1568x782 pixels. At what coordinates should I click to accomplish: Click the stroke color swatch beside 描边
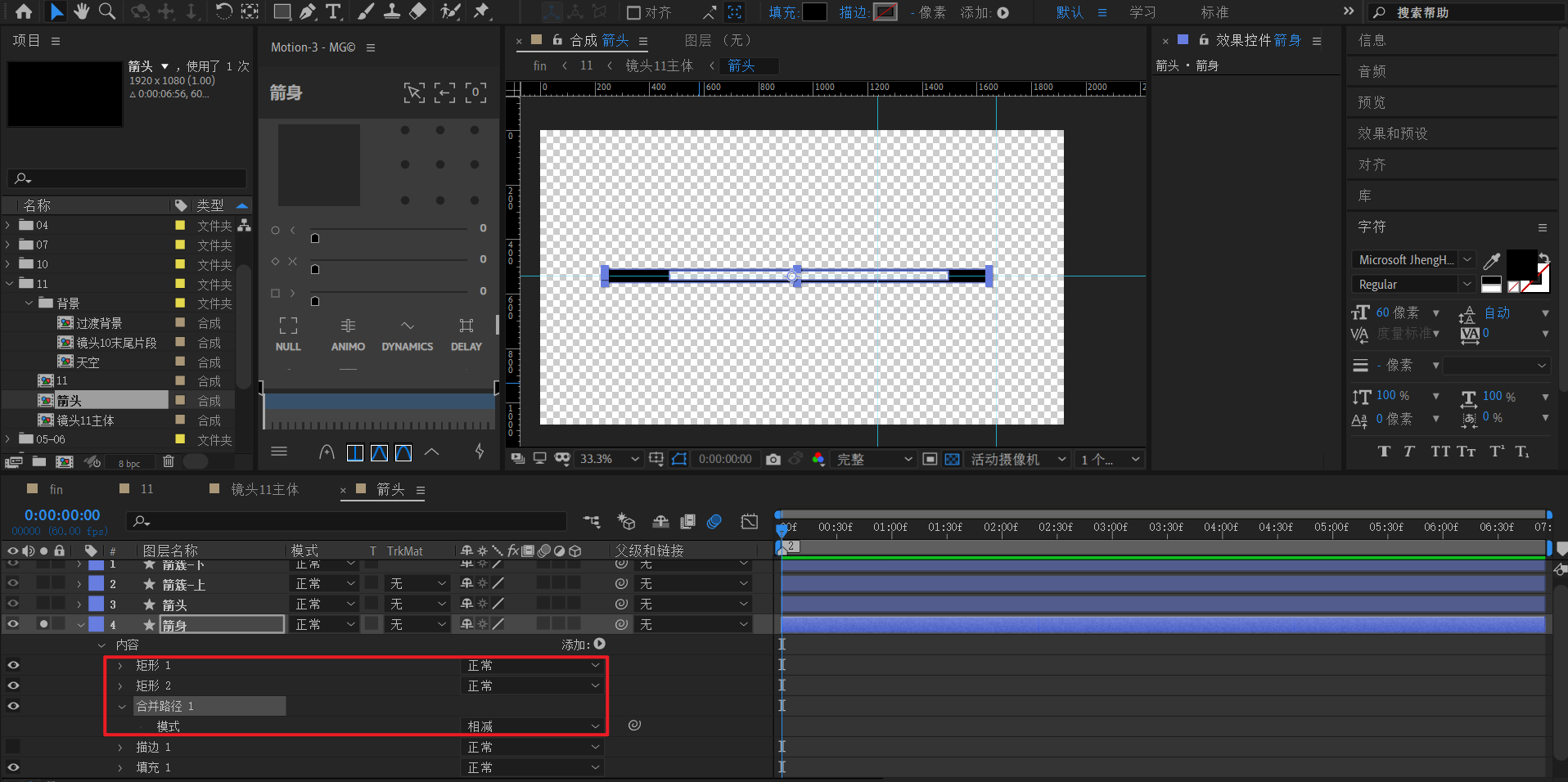point(885,12)
